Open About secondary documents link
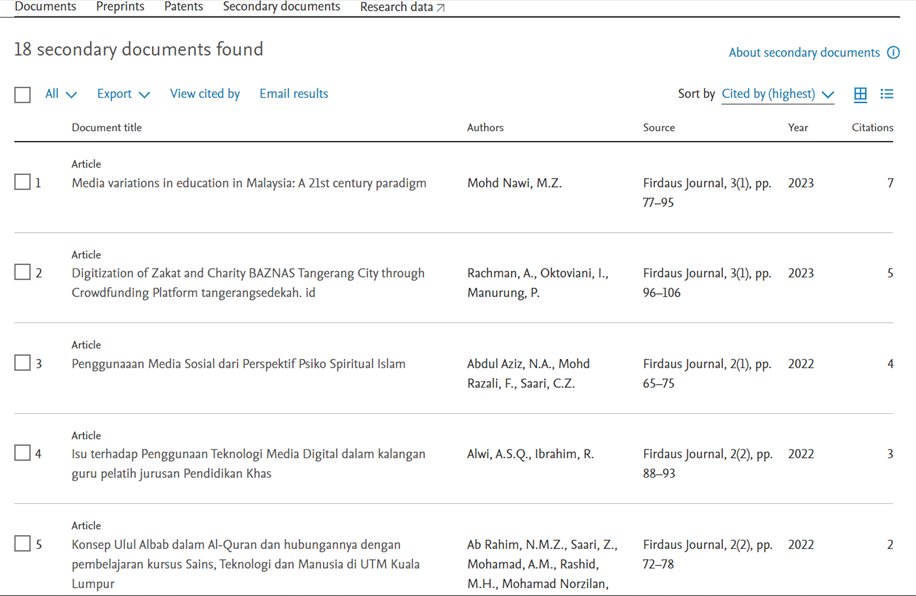The width and height of the screenshot is (916, 596). pyautogui.click(x=804, y=53)
